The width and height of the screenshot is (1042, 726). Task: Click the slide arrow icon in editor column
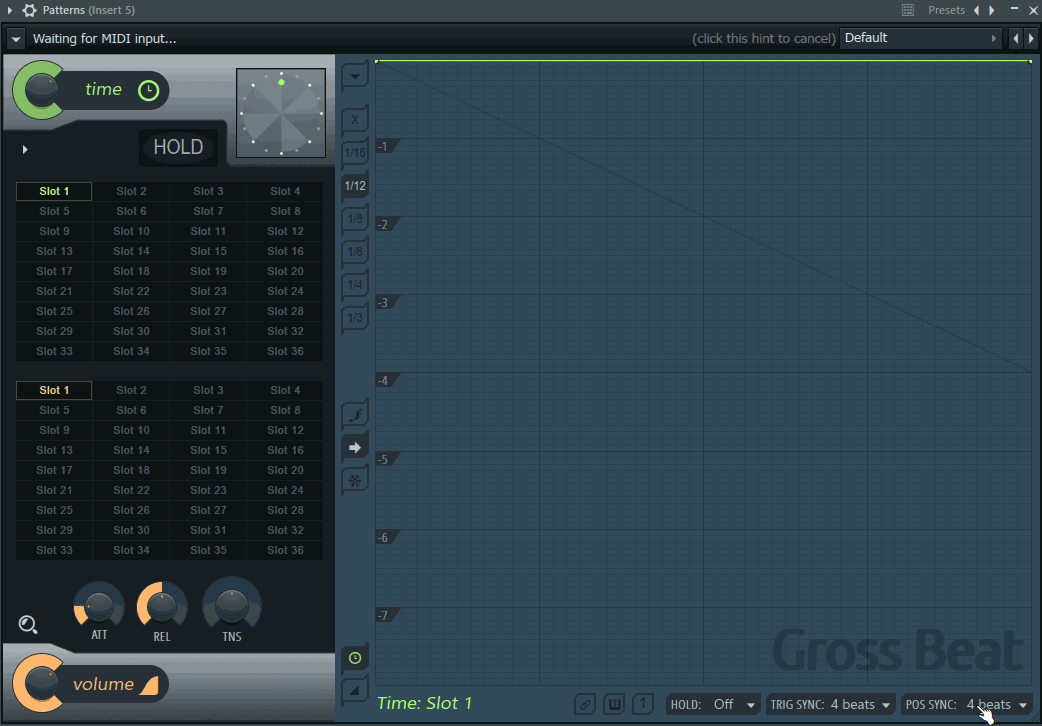pos(355,447)
